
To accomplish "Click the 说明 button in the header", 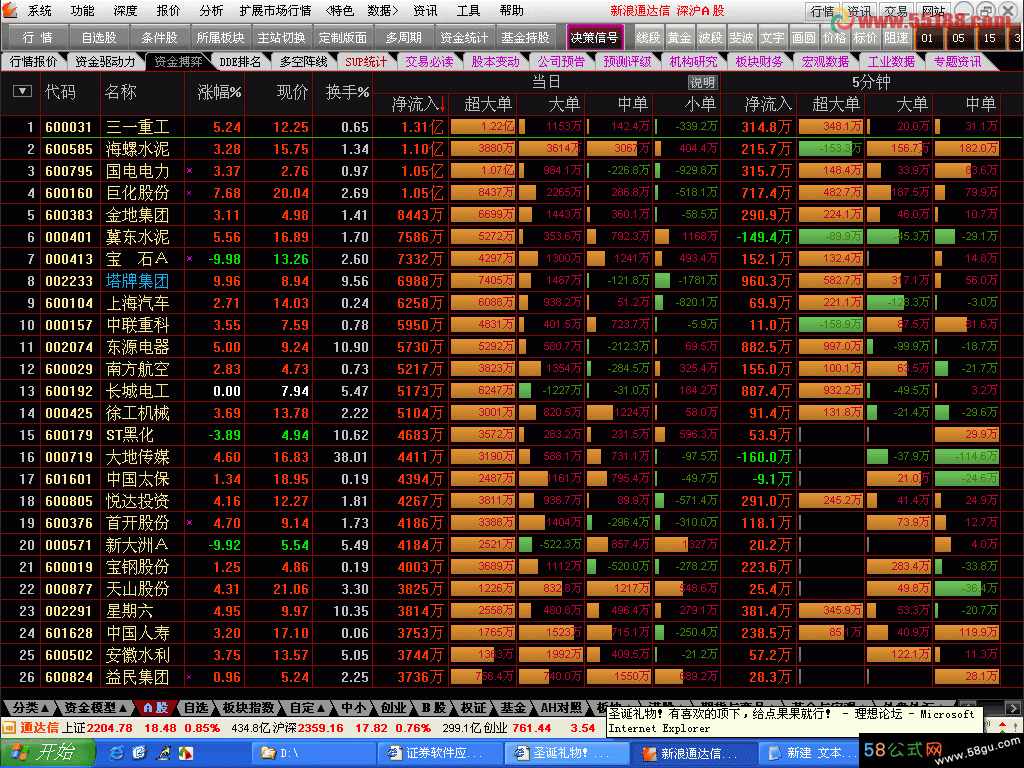I will [x=703, y=82].
